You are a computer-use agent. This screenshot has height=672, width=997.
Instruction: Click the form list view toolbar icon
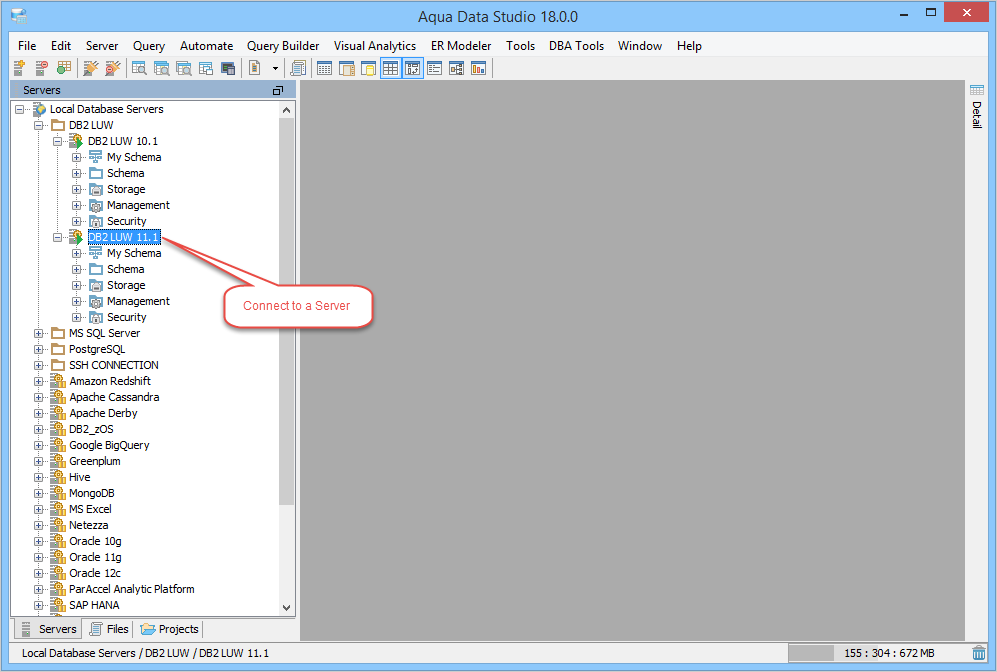click(434, 68)
